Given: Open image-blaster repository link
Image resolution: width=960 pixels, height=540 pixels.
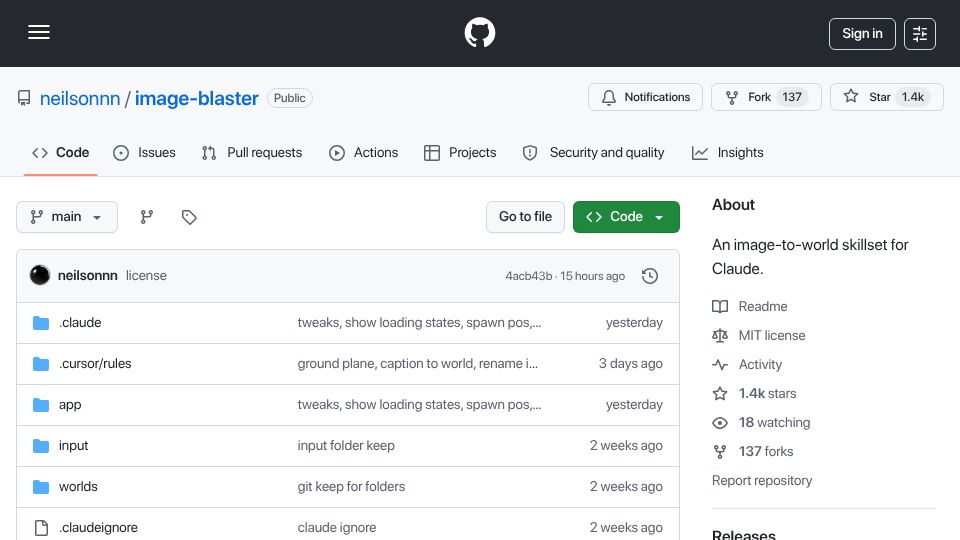Looking at the screenshot, I should click(x=197, y=98).
